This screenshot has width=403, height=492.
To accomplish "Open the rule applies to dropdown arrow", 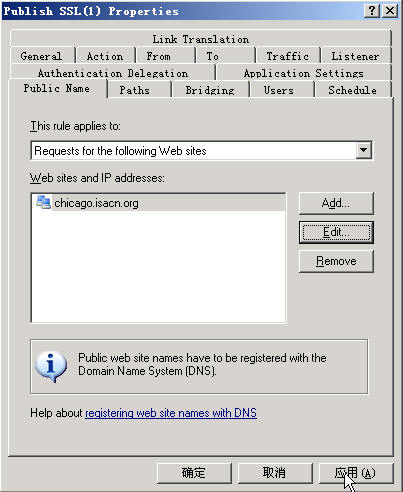I will point(363,150).
